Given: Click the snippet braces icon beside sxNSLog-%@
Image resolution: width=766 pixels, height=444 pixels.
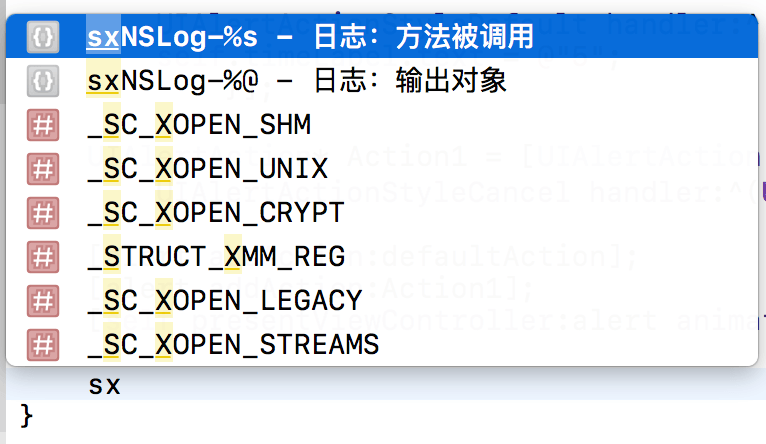Looking at the screenshot, I should tap(43, 81).
